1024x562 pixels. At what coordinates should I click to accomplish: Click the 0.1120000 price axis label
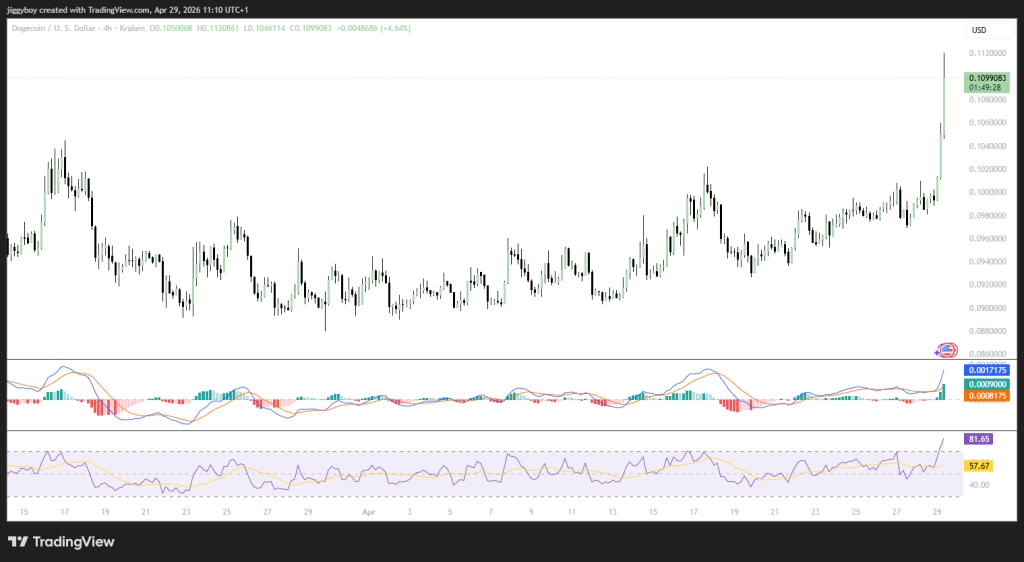click(x=989, y=54)
